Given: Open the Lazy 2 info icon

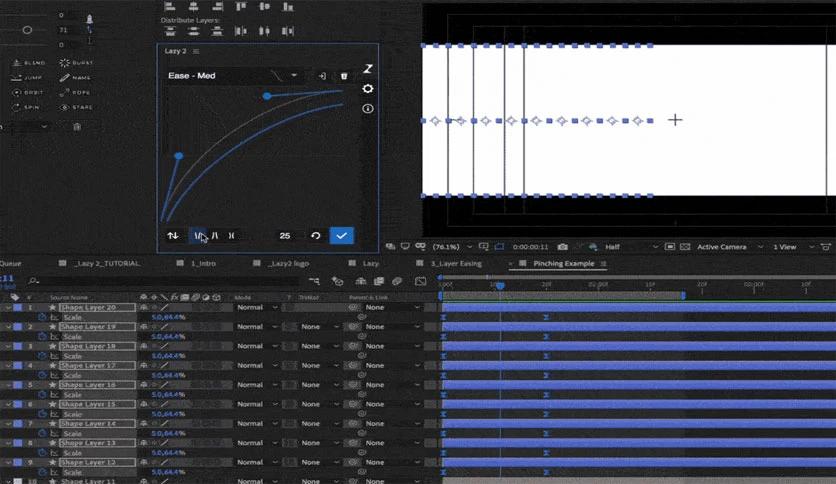Looking at the screenshot, I should (x=368, y=109).
